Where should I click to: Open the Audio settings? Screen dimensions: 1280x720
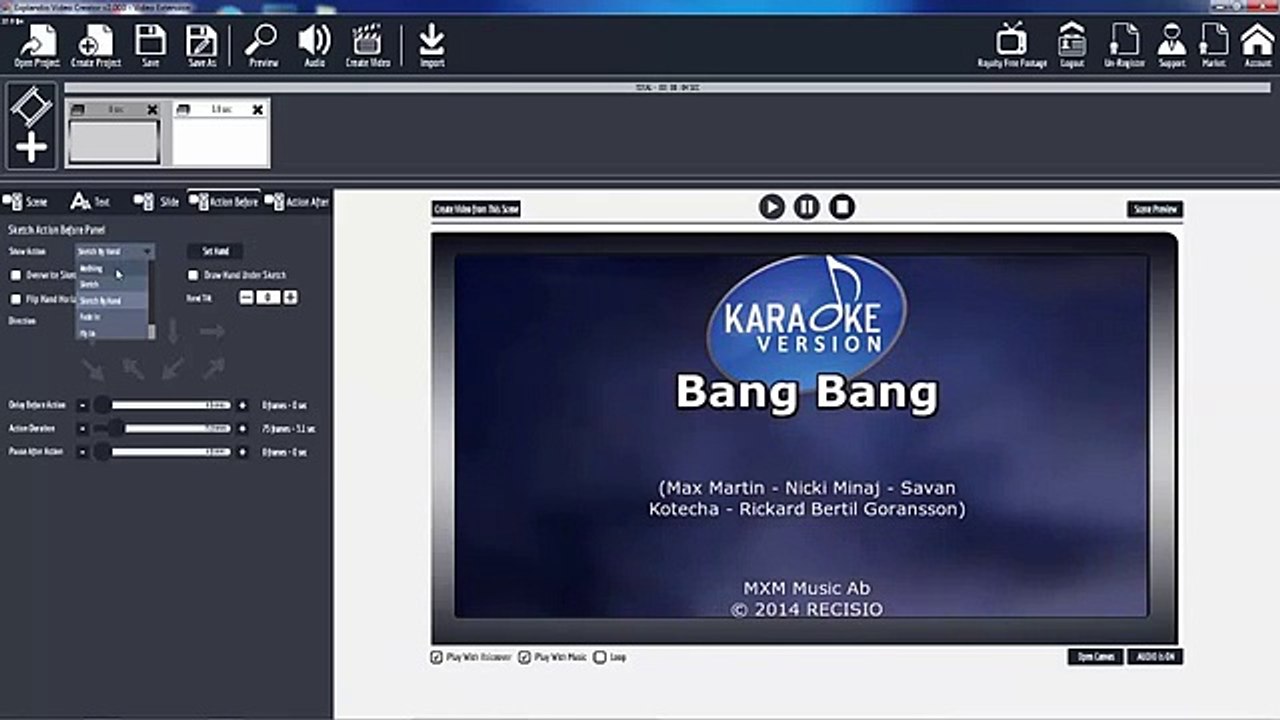(314, 46)
